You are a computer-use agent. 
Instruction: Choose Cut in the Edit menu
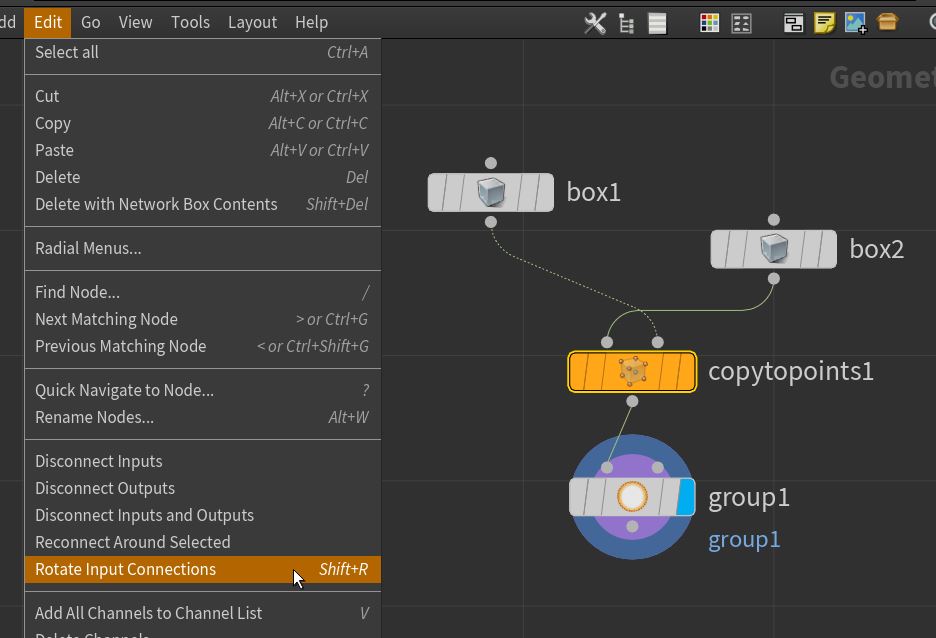click(202, 96)
